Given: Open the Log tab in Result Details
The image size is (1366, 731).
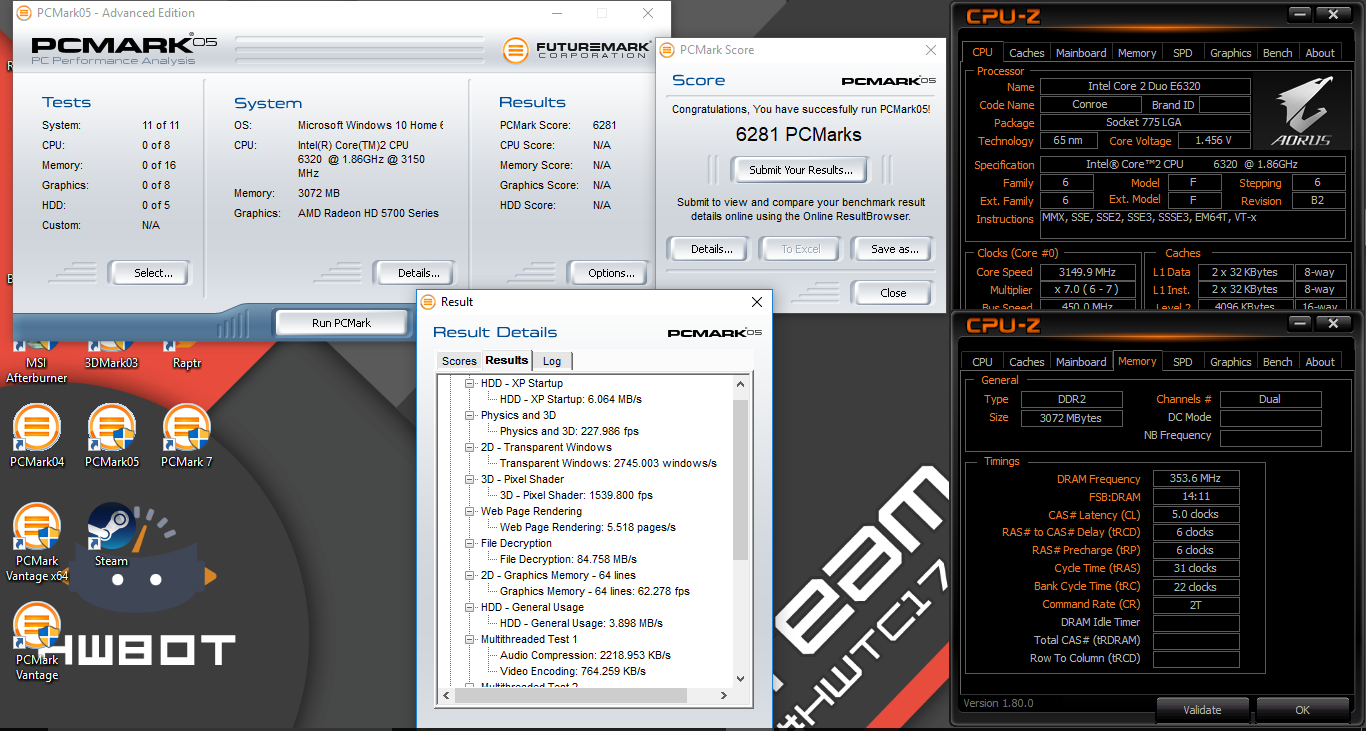Looking at the screenshot, I should click(x=552, y=361).
